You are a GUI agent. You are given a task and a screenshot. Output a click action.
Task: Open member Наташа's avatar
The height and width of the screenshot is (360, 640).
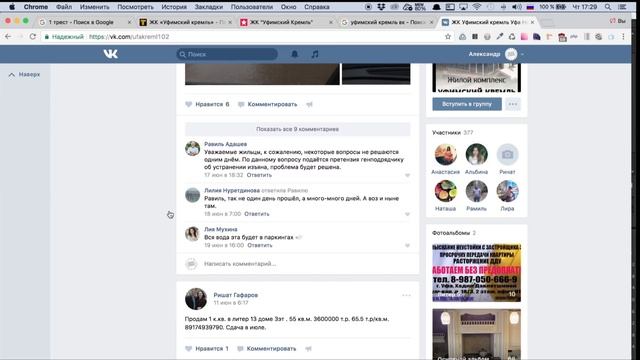click(x=445, y=191)
